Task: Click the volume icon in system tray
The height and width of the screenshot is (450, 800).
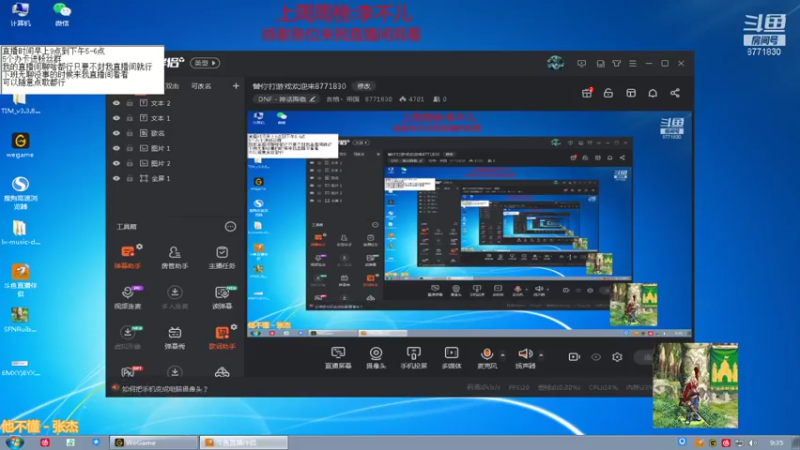Action: (752, 442)
